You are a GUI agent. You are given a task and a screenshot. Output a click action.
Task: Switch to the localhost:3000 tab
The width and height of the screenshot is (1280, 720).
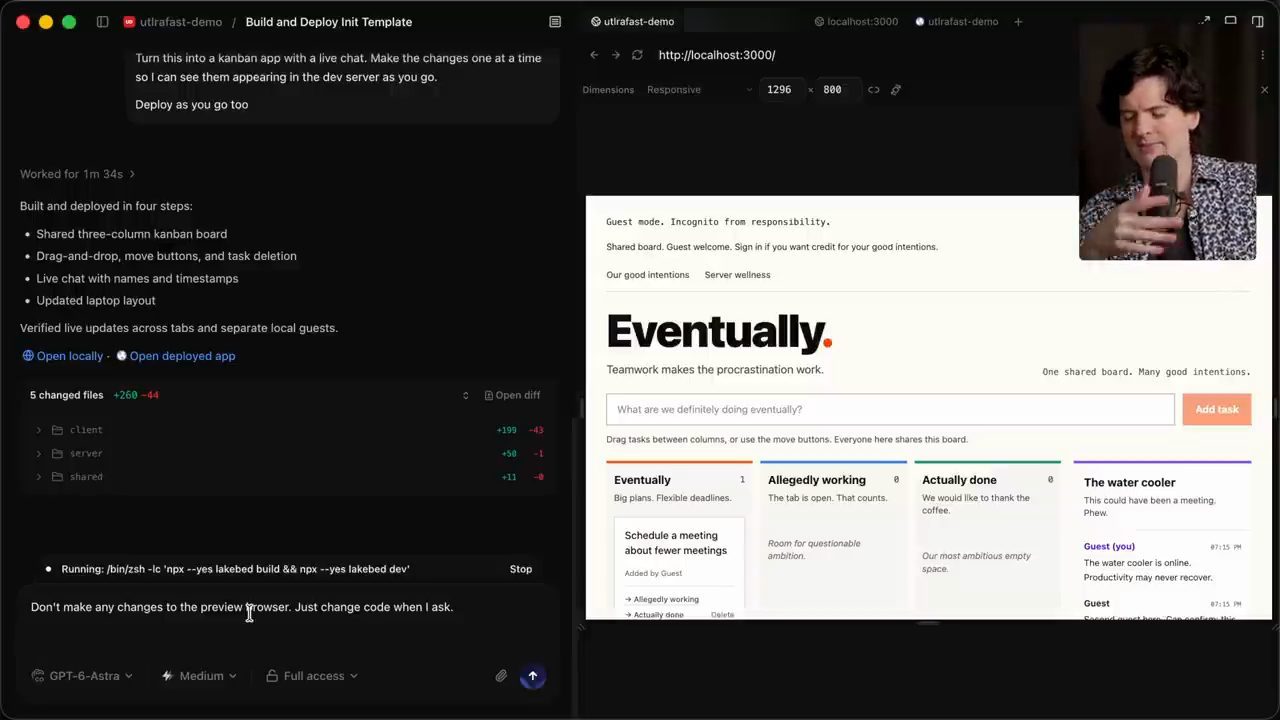click(x=856, y=22)
